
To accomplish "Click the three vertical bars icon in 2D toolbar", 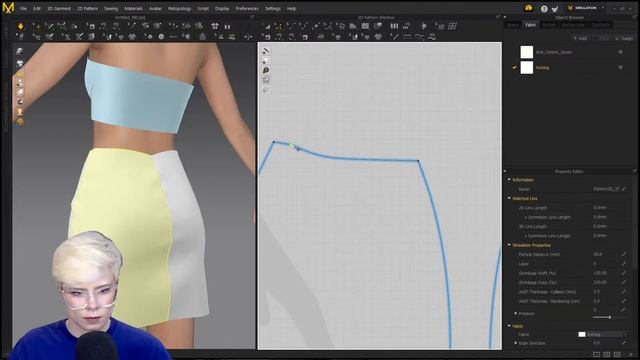I will tap(394, 26).
